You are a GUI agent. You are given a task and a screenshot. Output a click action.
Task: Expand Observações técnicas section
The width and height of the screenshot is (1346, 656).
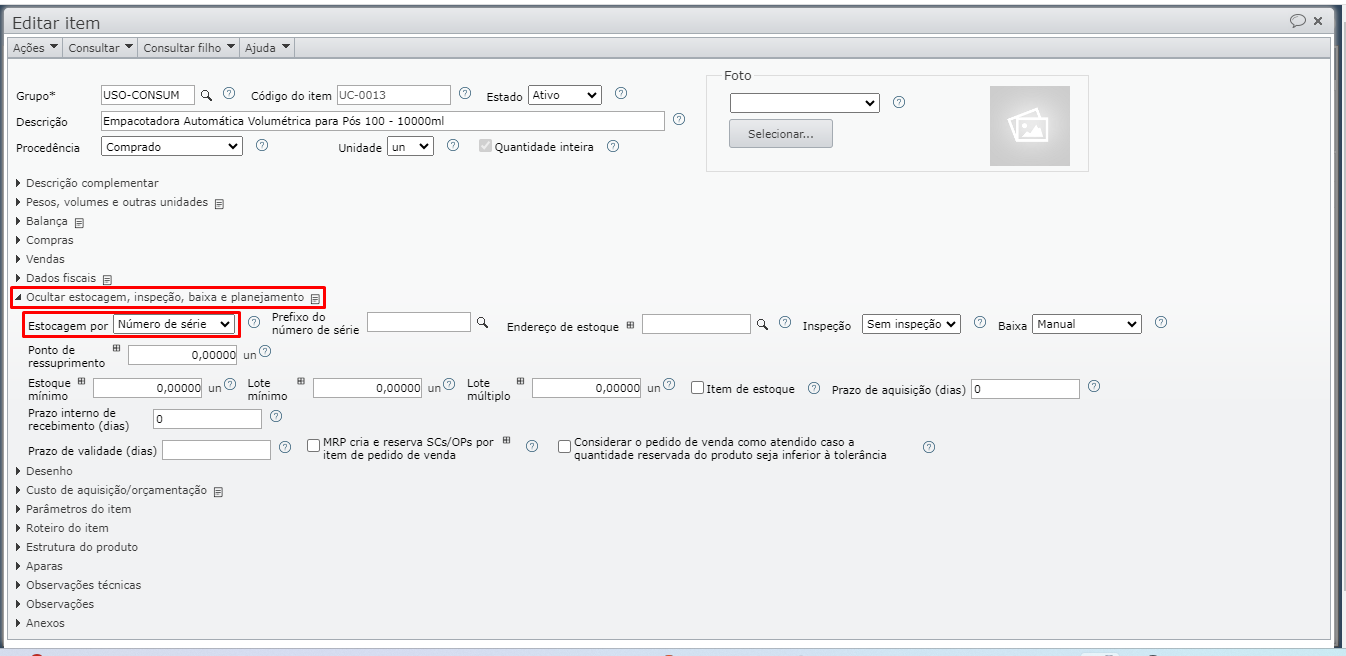point(78,585)
